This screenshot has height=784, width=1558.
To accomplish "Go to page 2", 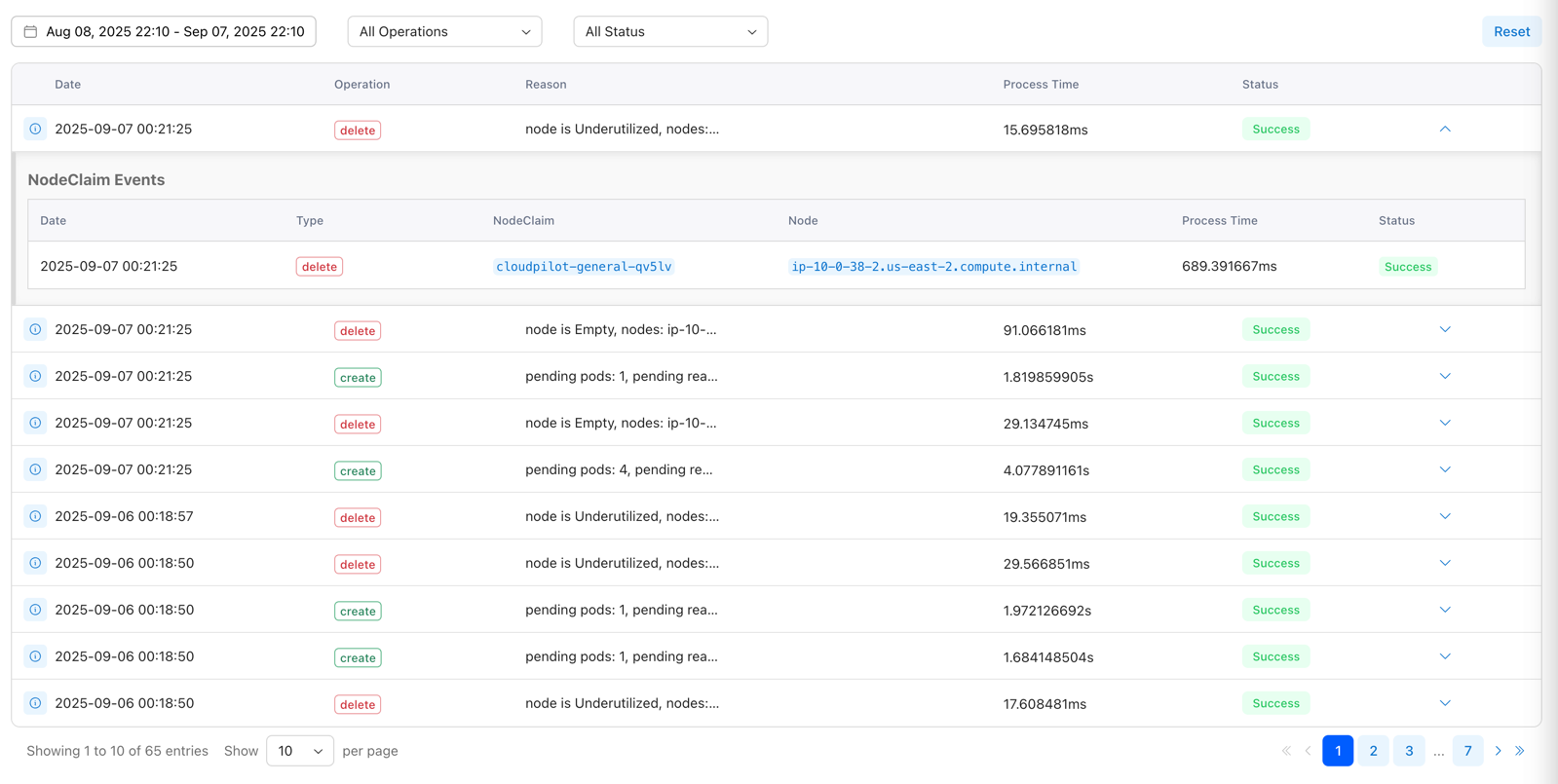I will tap(1373, 751).
